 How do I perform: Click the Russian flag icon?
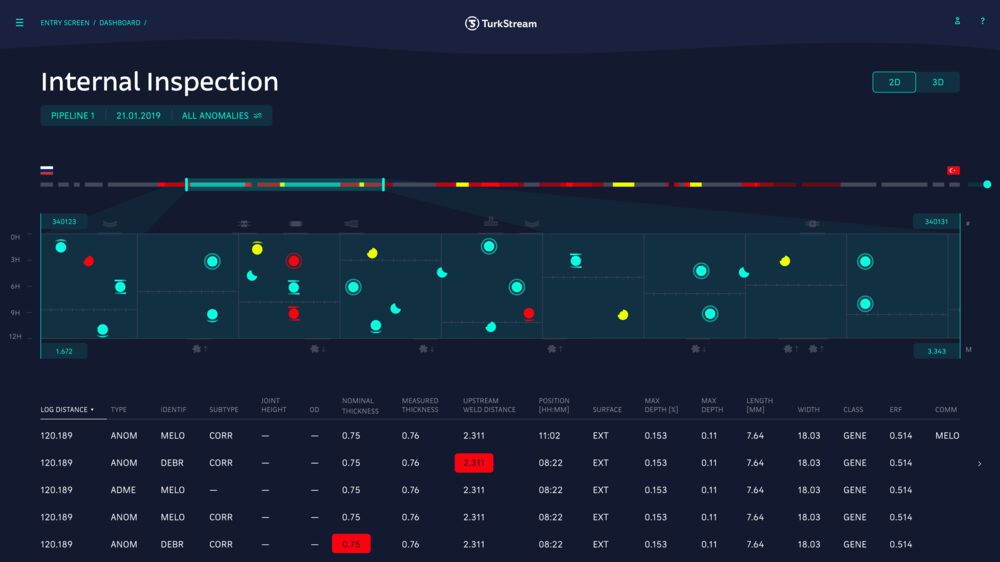tap(47, 171)
